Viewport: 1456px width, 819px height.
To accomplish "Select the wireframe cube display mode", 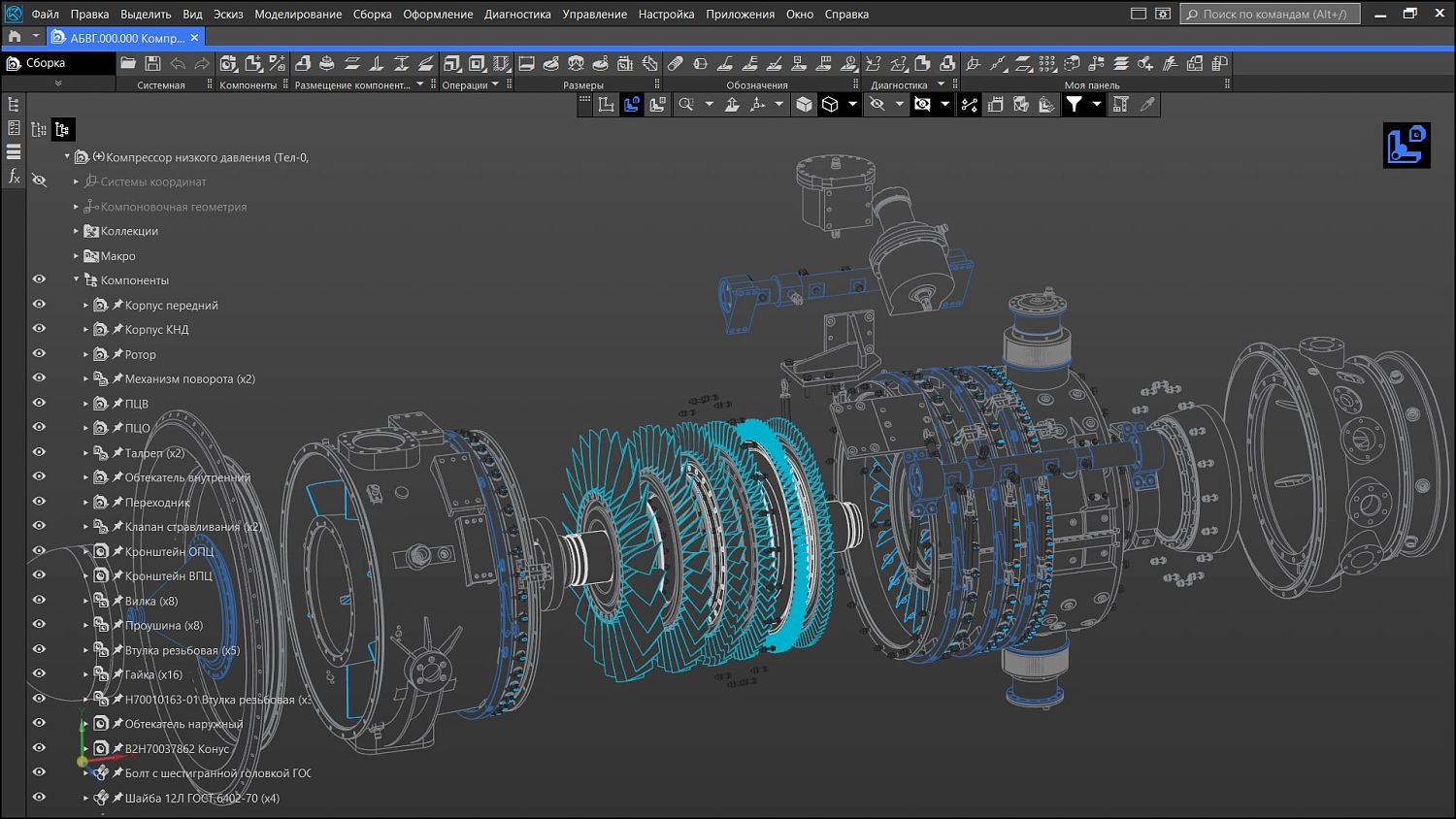I will coord(830,105).
